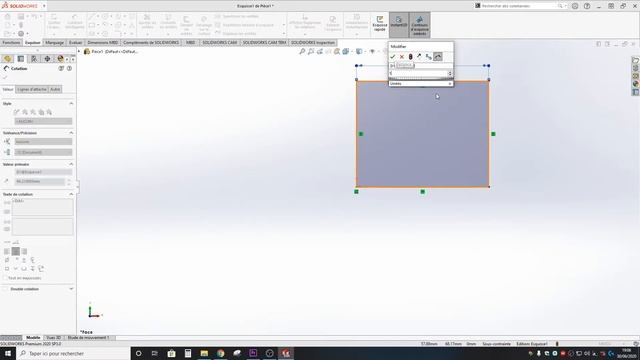This screenshot has height=360, width=640.
Task: Click the Esquisse rapide ribbon button
Action: tap(380, 25)
